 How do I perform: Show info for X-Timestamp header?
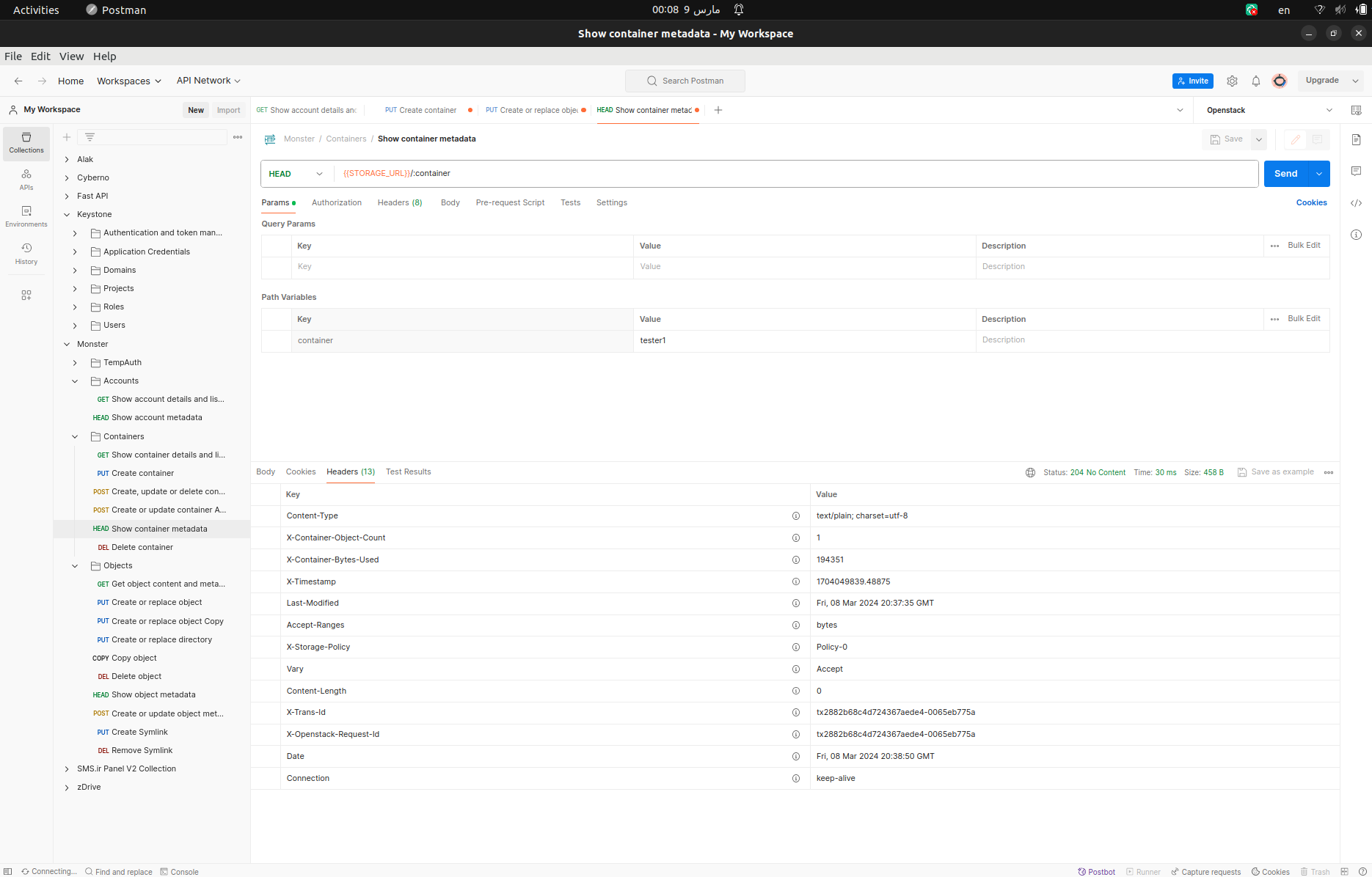point(796,581)
